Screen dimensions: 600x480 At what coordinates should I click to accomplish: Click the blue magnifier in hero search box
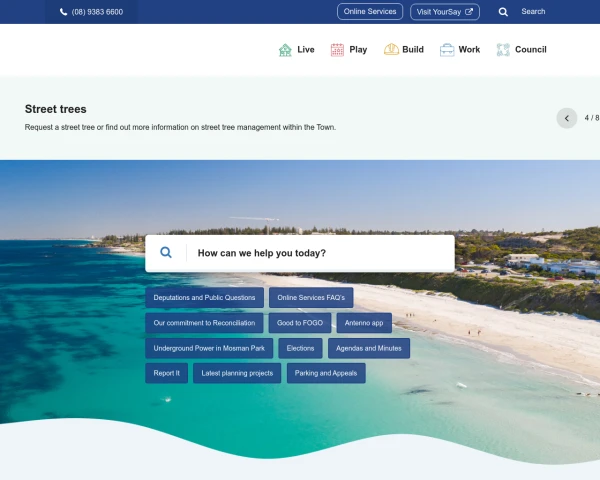coord(166,253)
